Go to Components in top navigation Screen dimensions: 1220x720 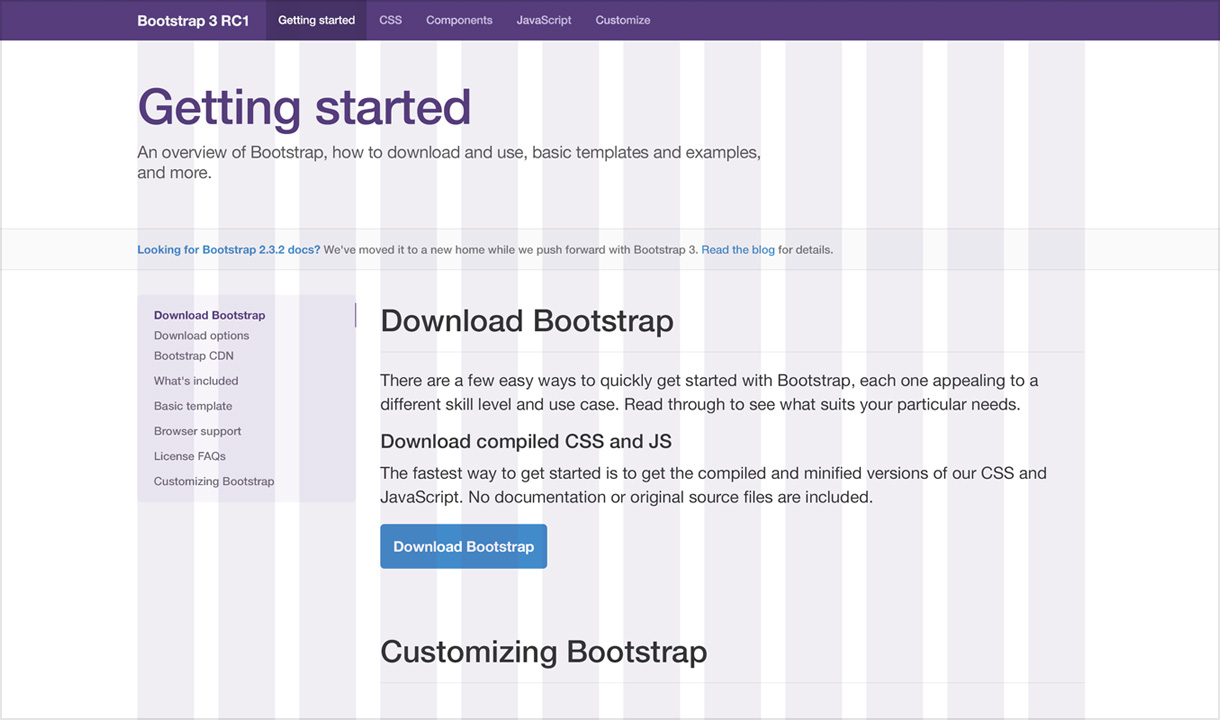[x=459, y=20]
